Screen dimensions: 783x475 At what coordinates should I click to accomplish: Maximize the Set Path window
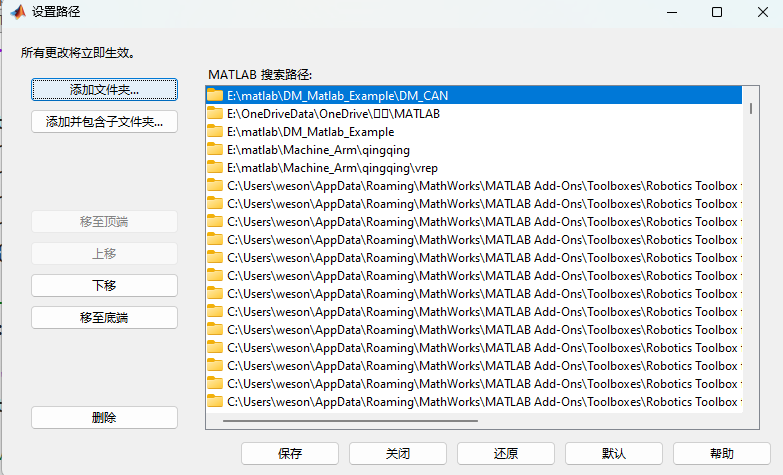pyautogui.click(x=717, y=12)
